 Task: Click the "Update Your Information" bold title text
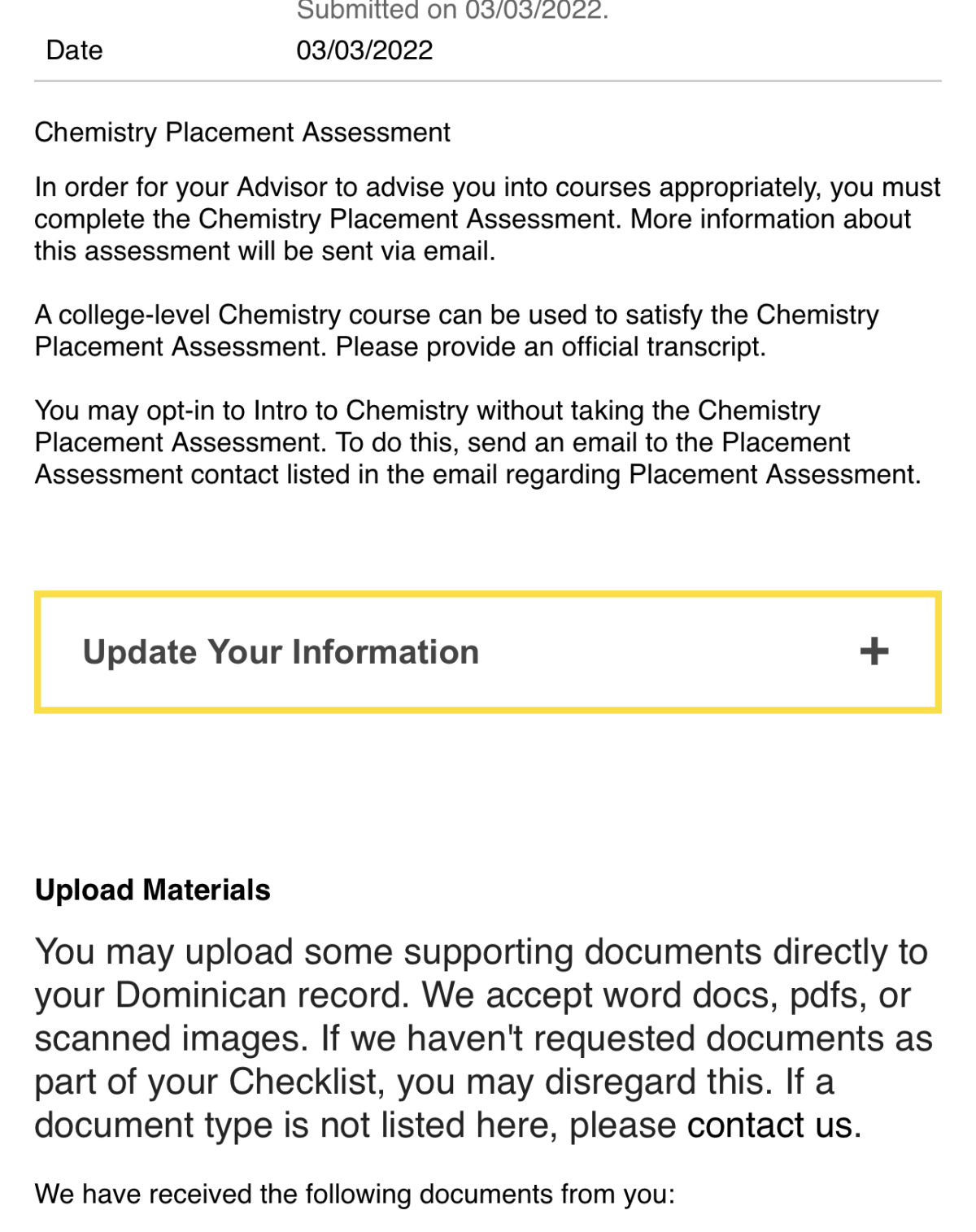tap(281, 652)
